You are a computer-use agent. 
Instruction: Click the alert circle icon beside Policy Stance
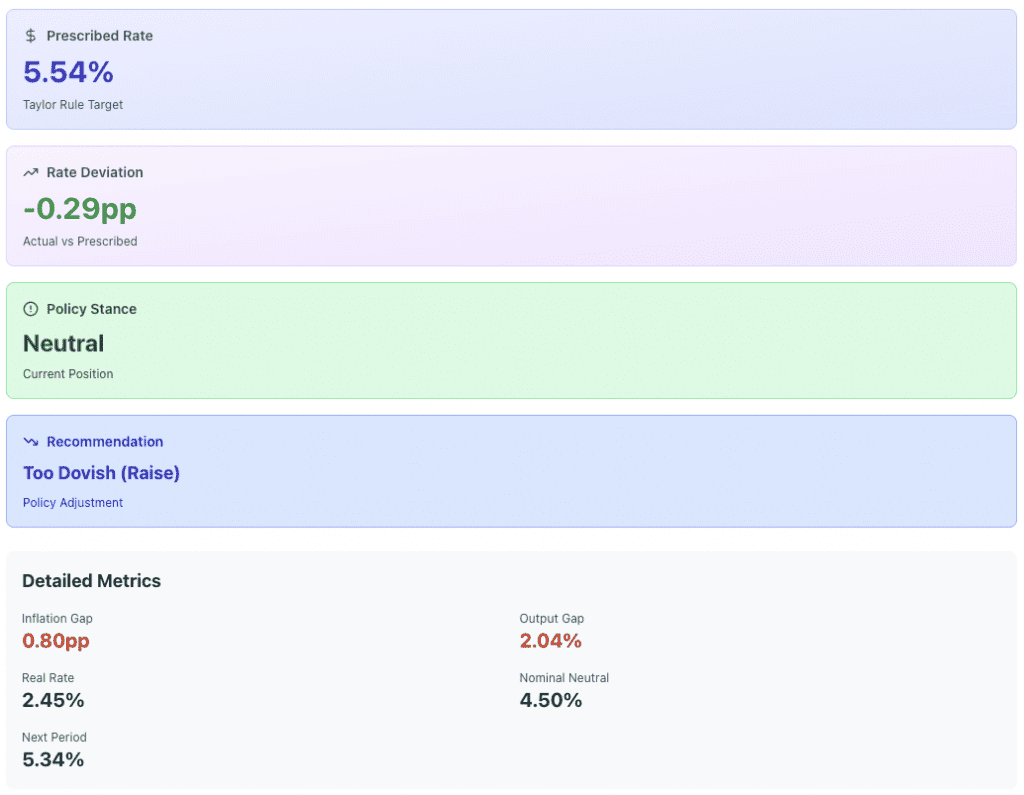30,309
